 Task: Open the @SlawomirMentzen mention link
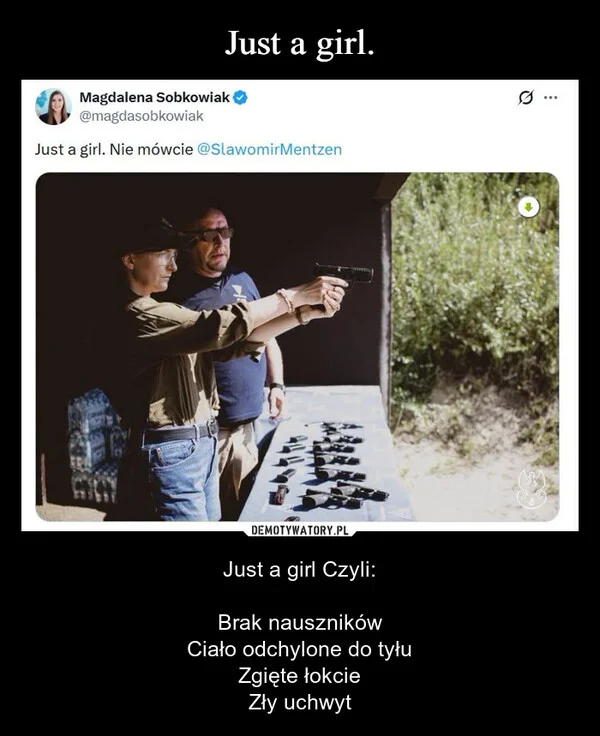[269, 149]
